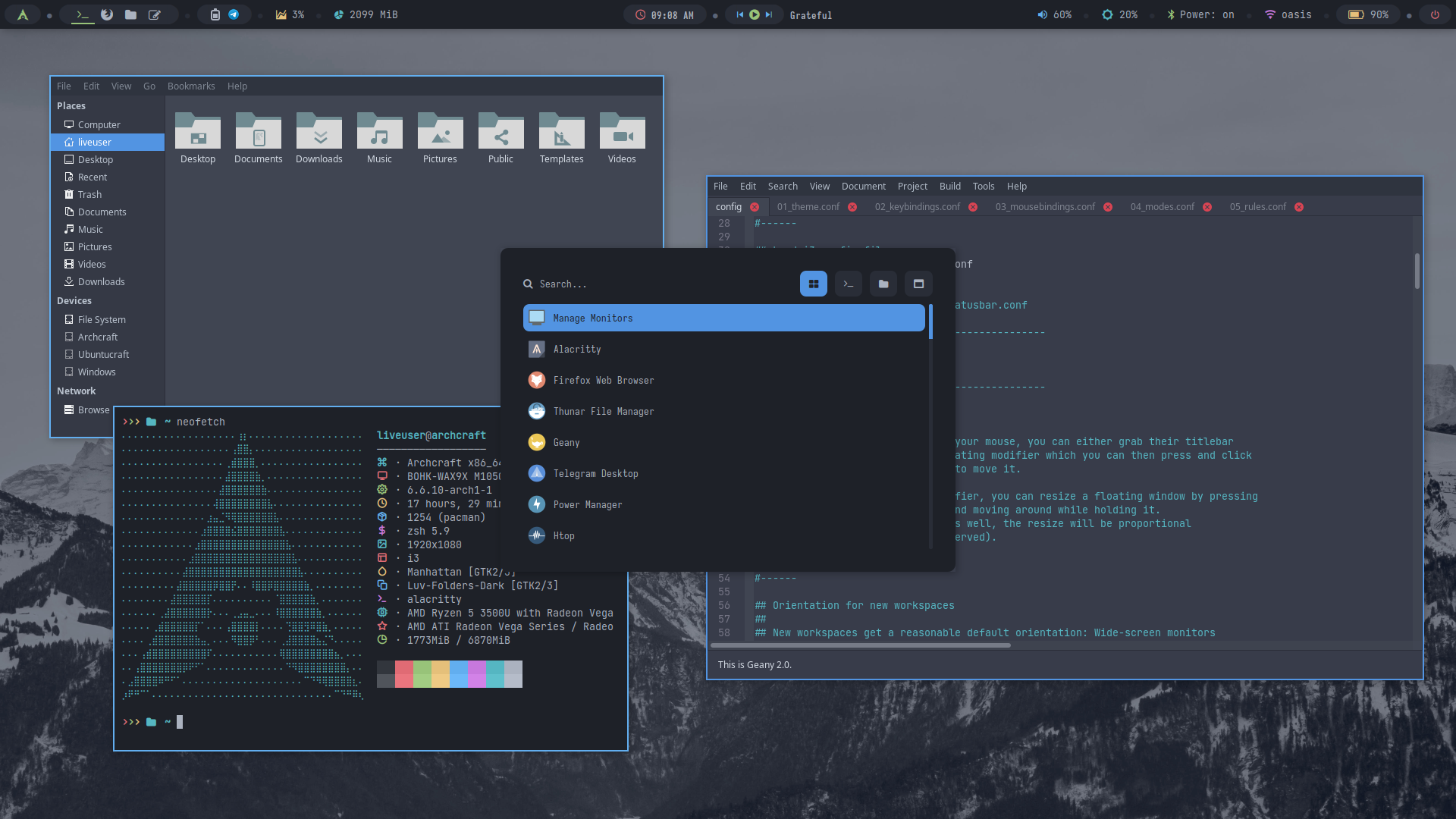The width and height of the screenshot is (1456, 819).
Task: Toggle play/pause in the music module
Action: tap(754, 14)
